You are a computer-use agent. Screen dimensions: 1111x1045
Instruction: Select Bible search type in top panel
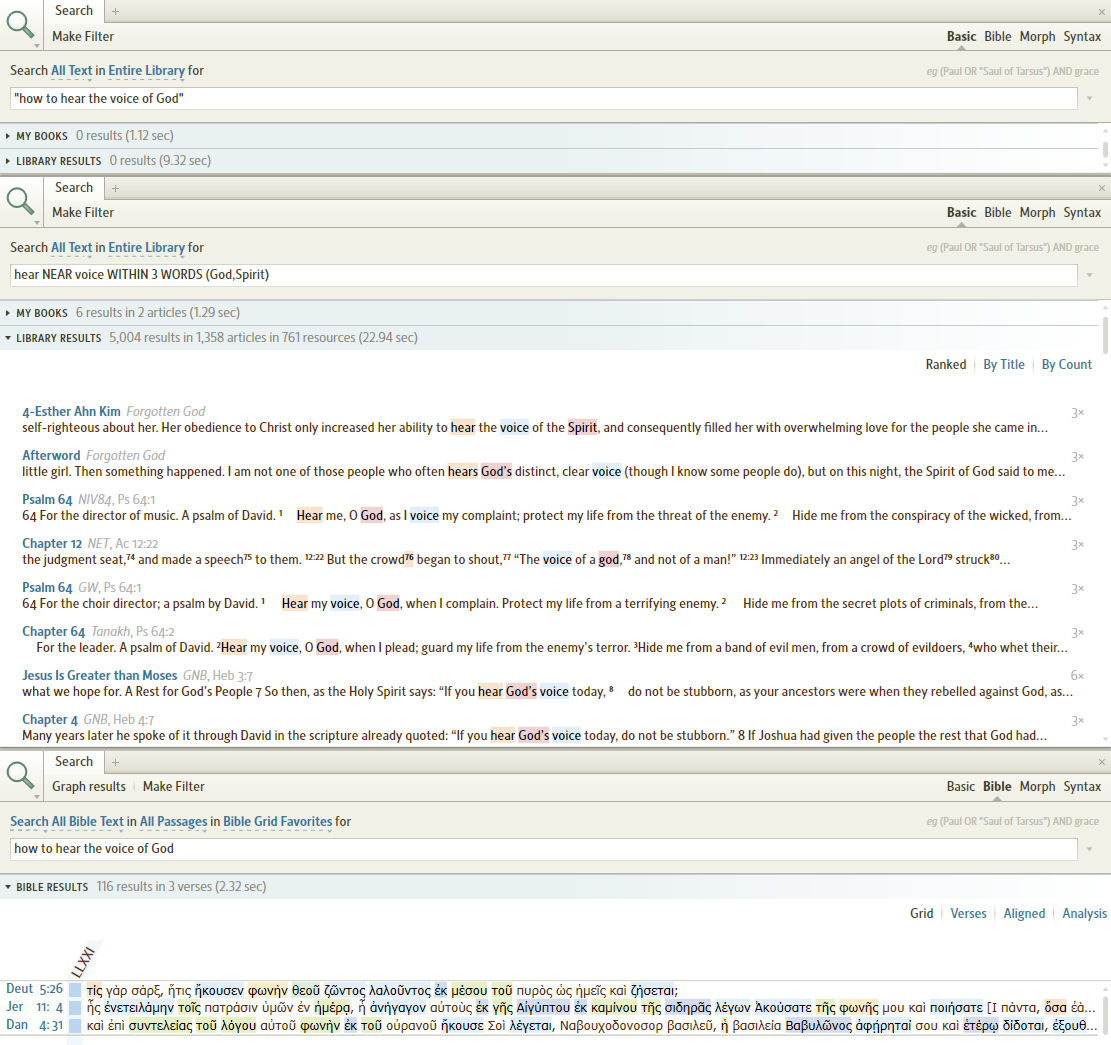click(998, 37)
